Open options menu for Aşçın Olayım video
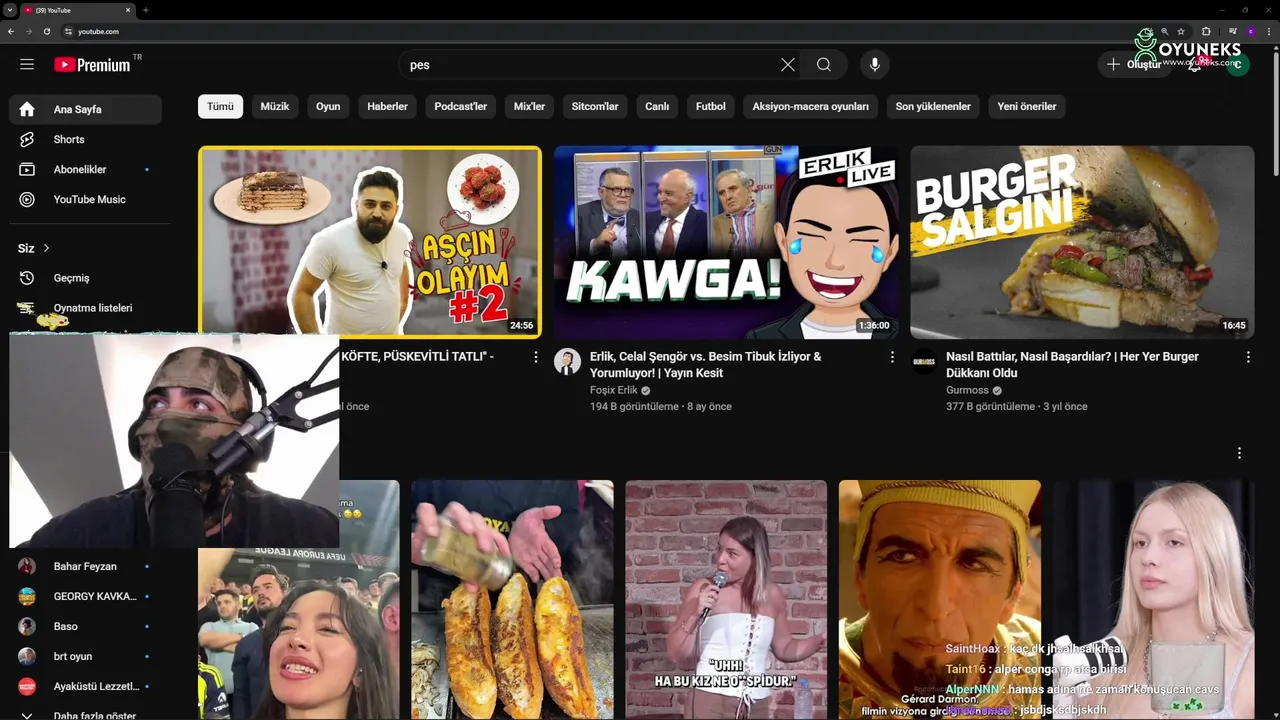This screenshot has width=1280, height=720. 535,357
